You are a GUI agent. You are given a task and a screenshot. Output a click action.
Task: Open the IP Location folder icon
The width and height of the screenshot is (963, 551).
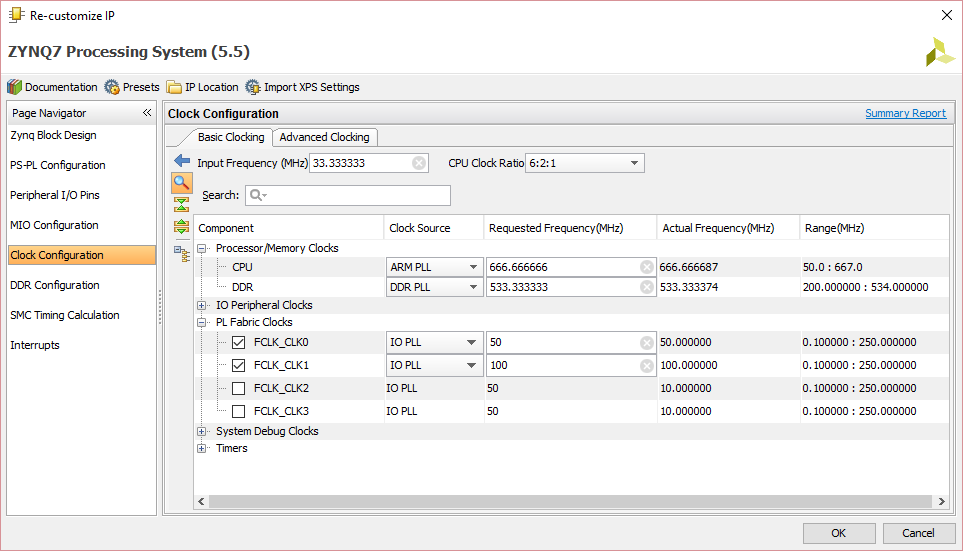174,87
